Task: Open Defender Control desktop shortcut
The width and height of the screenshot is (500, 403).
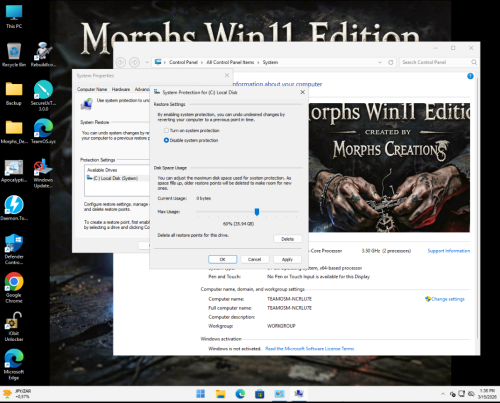Action: (14, 249)
